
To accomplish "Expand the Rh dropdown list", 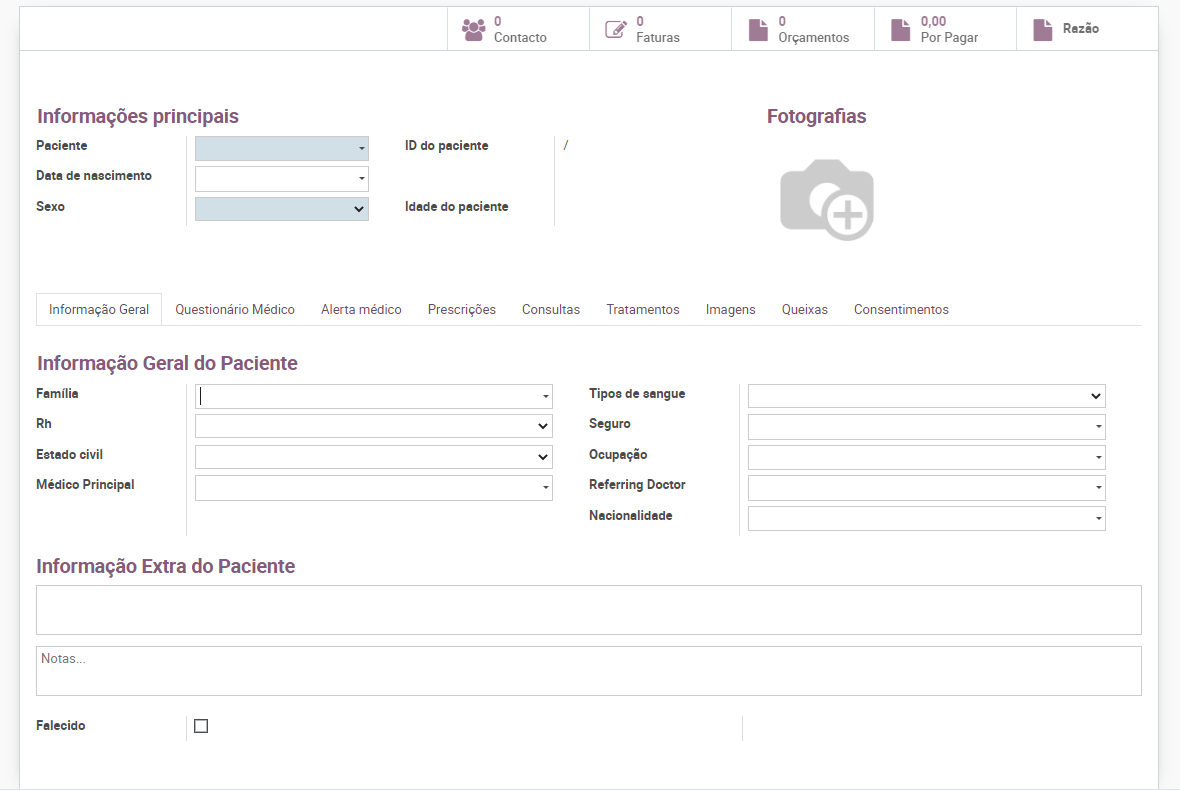I will [373, 426].
